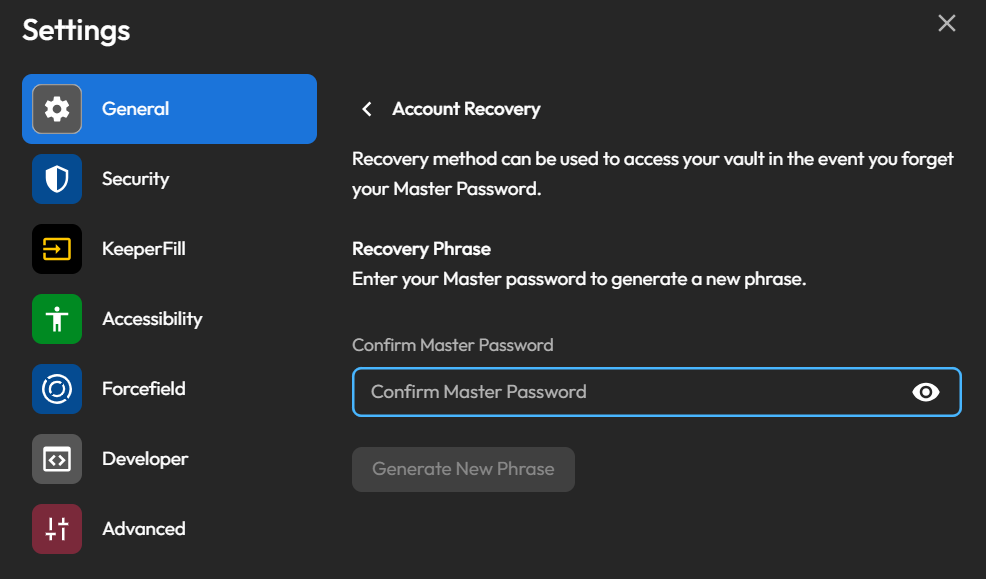Image resolution: width=986 pixels, height=579 pixels.
Task: Click the Settings title
Action: [76, 30]
